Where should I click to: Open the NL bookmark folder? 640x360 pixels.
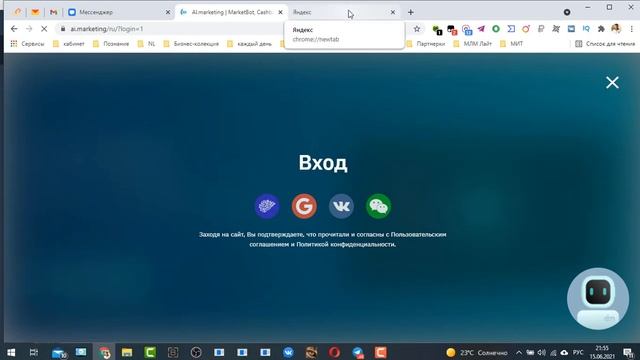tap(146, 44)
